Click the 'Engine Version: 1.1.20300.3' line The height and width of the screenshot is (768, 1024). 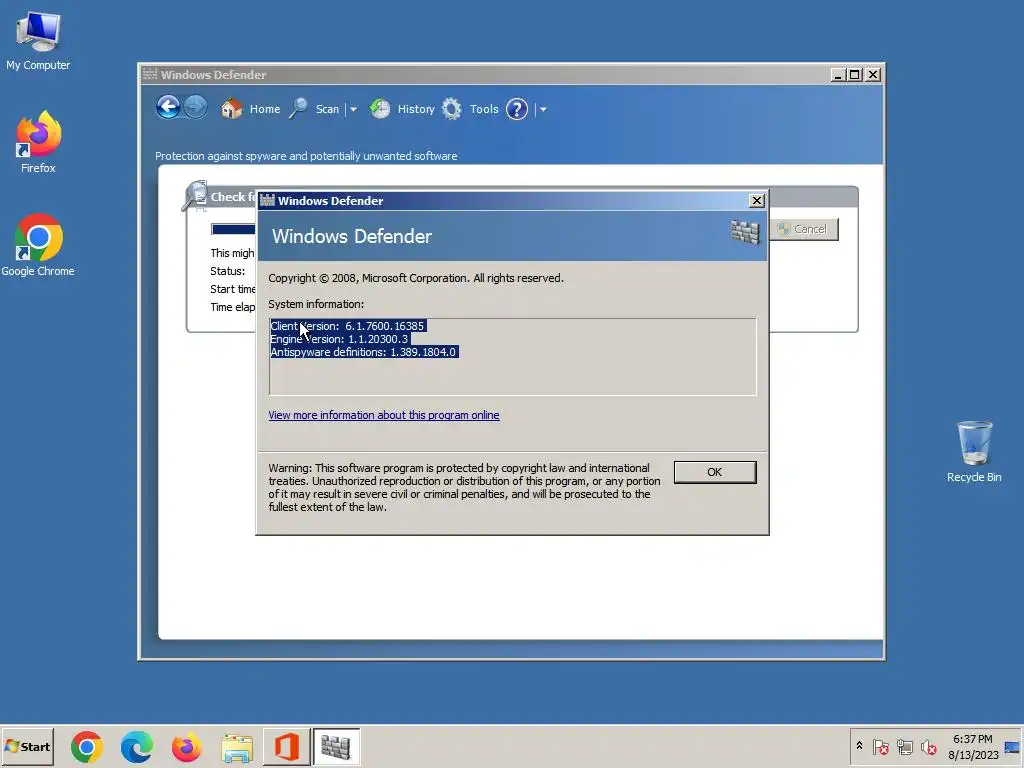(x=339, y=339)
